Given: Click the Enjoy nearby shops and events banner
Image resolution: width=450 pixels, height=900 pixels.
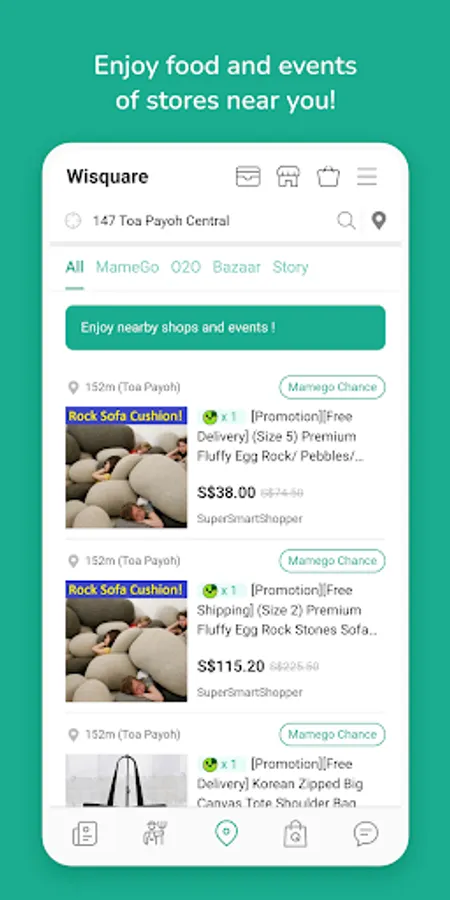Looking at the screenshot, I should 226,328.
